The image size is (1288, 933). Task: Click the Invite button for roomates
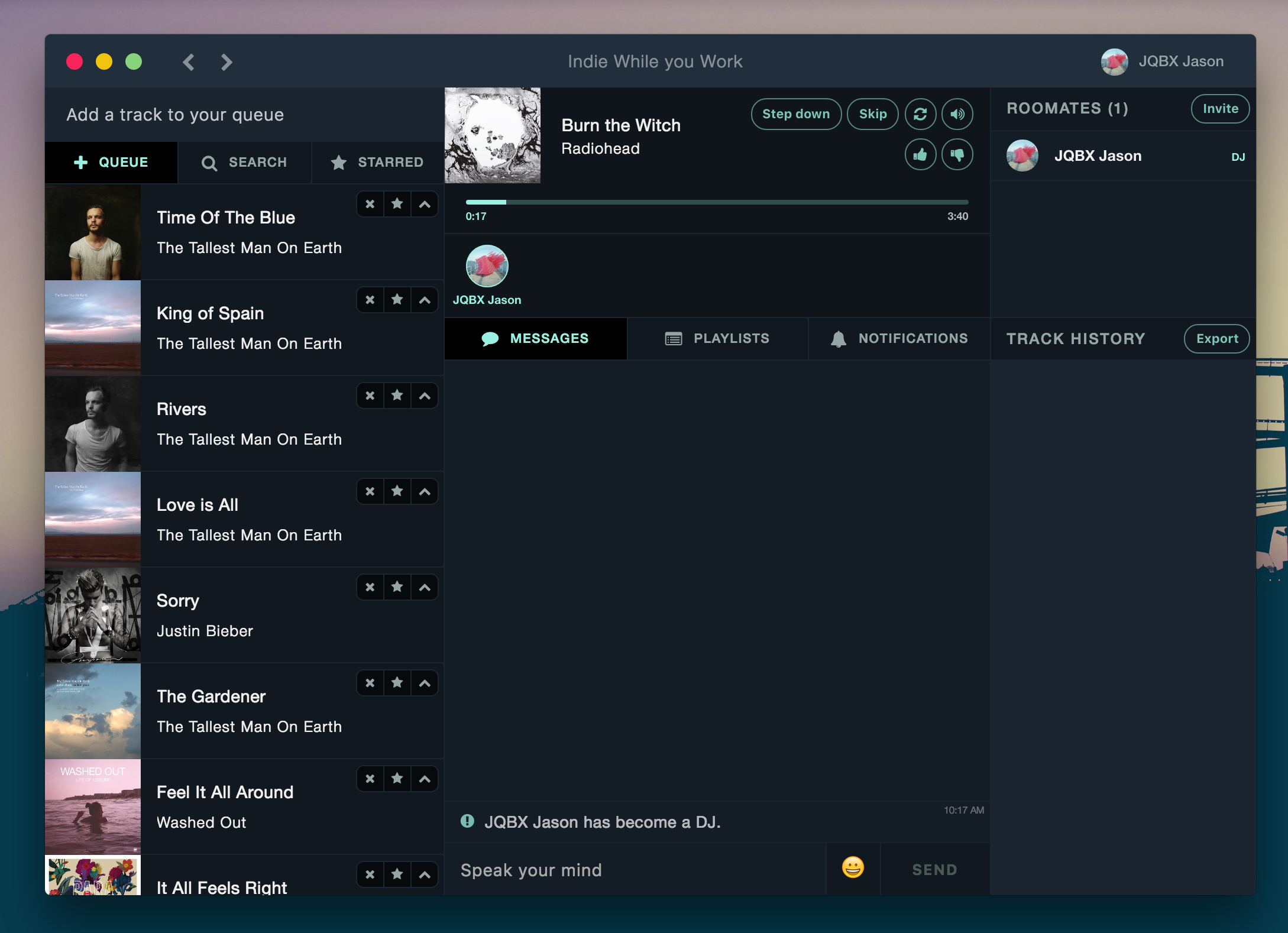pos(1219,109)
